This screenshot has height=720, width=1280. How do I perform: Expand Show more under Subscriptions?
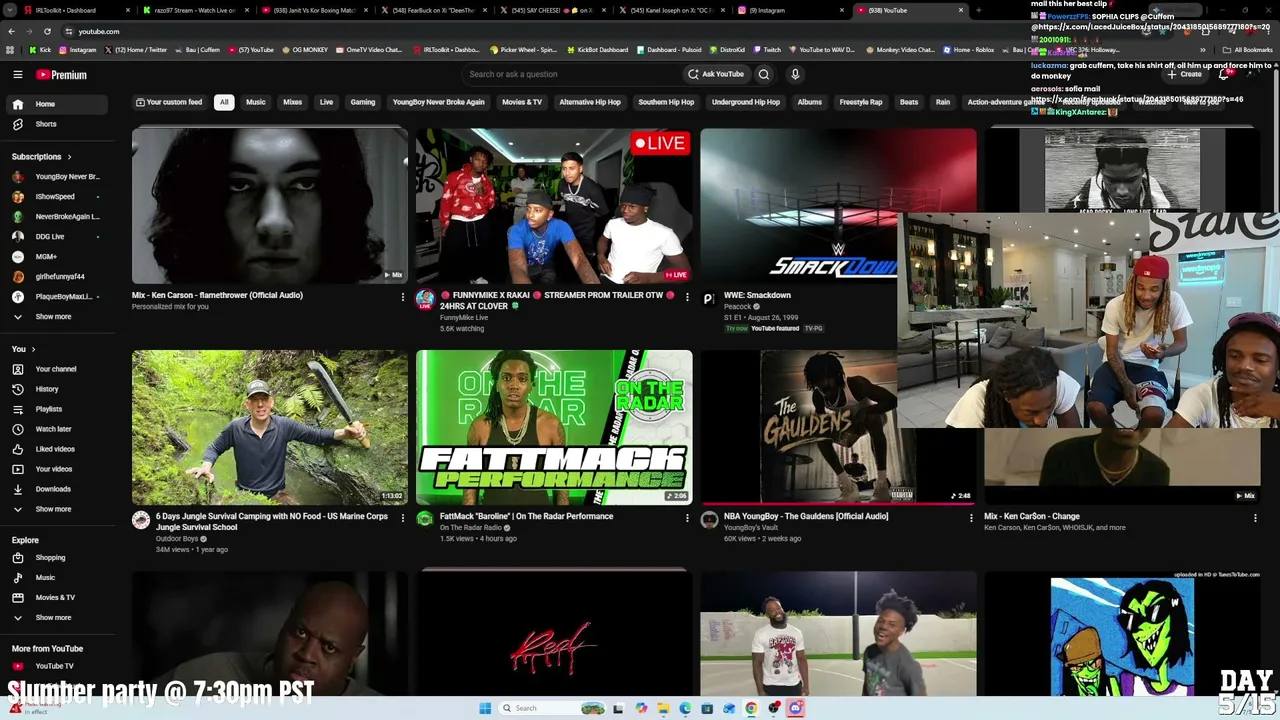pyautogui.click(x=56, y=317)
